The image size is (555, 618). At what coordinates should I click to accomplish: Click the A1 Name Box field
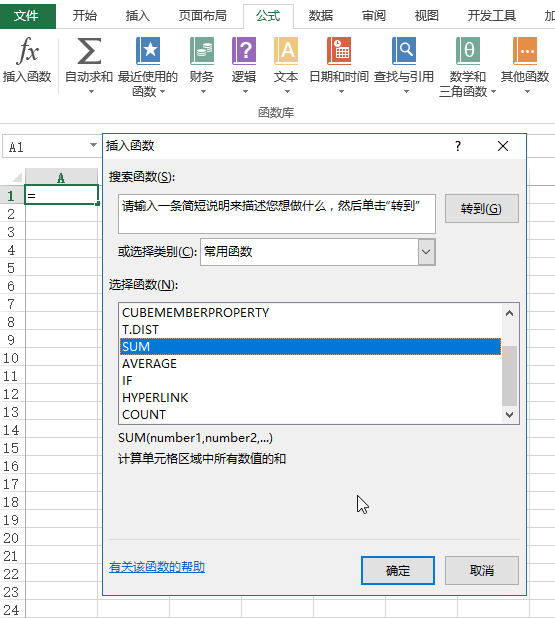click(45, 147)
